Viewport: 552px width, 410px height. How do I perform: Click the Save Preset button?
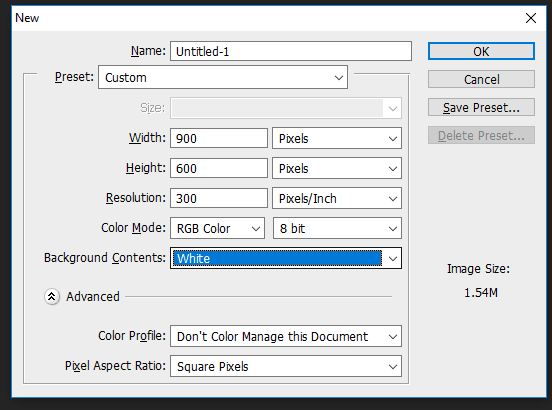481,107
